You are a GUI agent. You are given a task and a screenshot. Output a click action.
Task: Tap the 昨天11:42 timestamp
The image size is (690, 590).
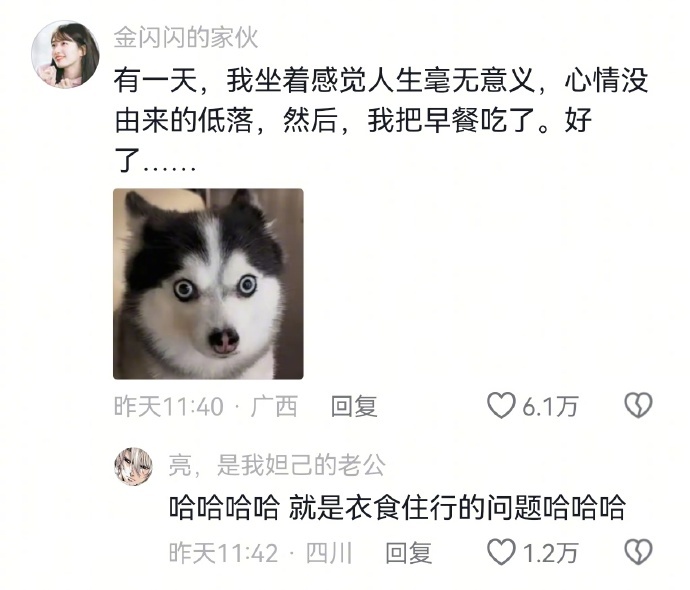[224, 553]
